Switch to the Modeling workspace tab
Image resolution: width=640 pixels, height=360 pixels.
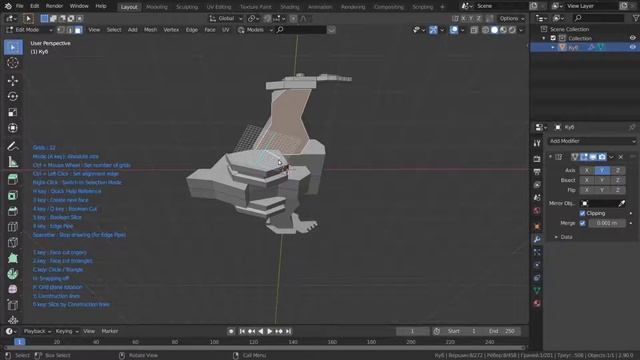tap(157, 7)
